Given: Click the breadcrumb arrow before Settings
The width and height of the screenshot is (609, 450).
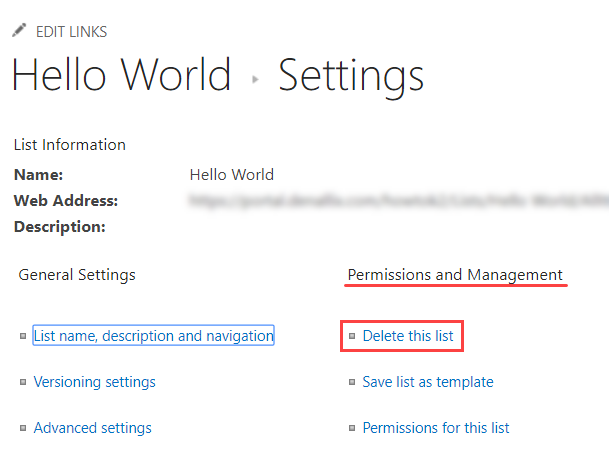Looking at the screenshot, I should (x=255, y=79).
